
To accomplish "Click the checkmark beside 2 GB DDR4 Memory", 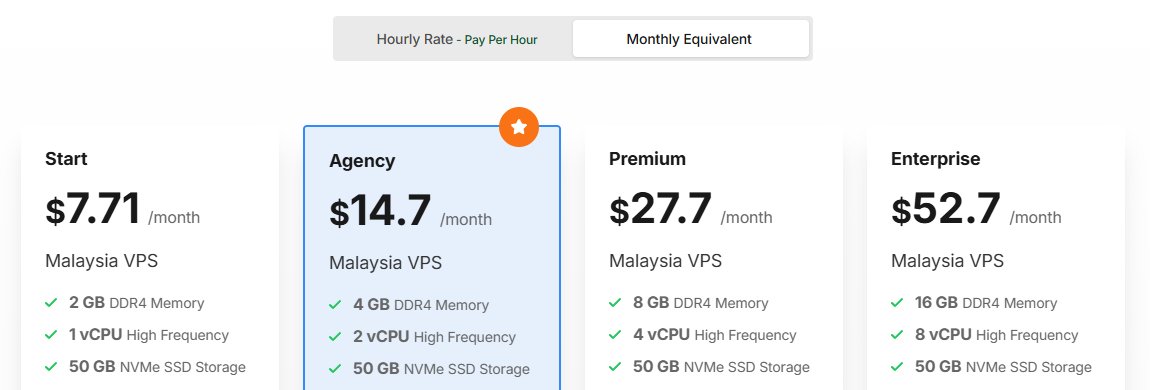I will pos(51,303).
